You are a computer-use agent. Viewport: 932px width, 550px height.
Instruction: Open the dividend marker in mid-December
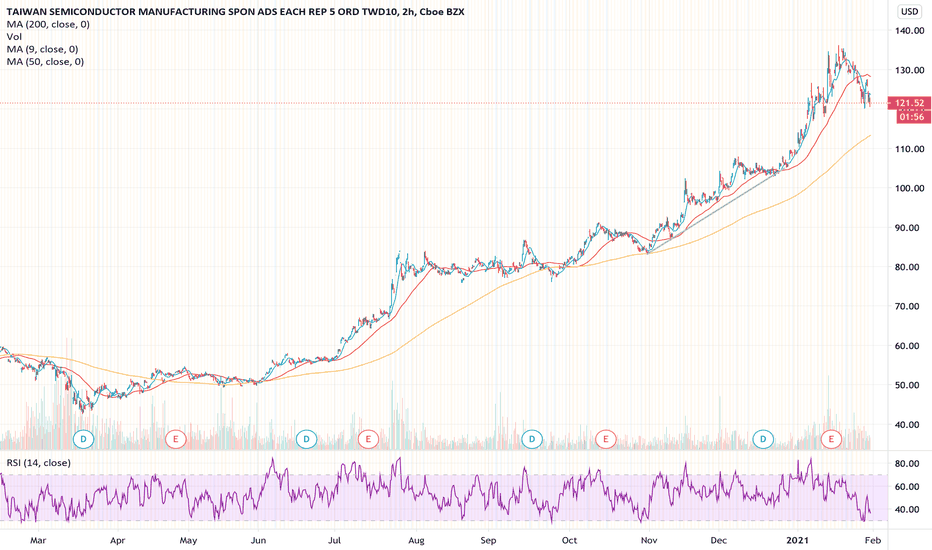click(763, 439)
